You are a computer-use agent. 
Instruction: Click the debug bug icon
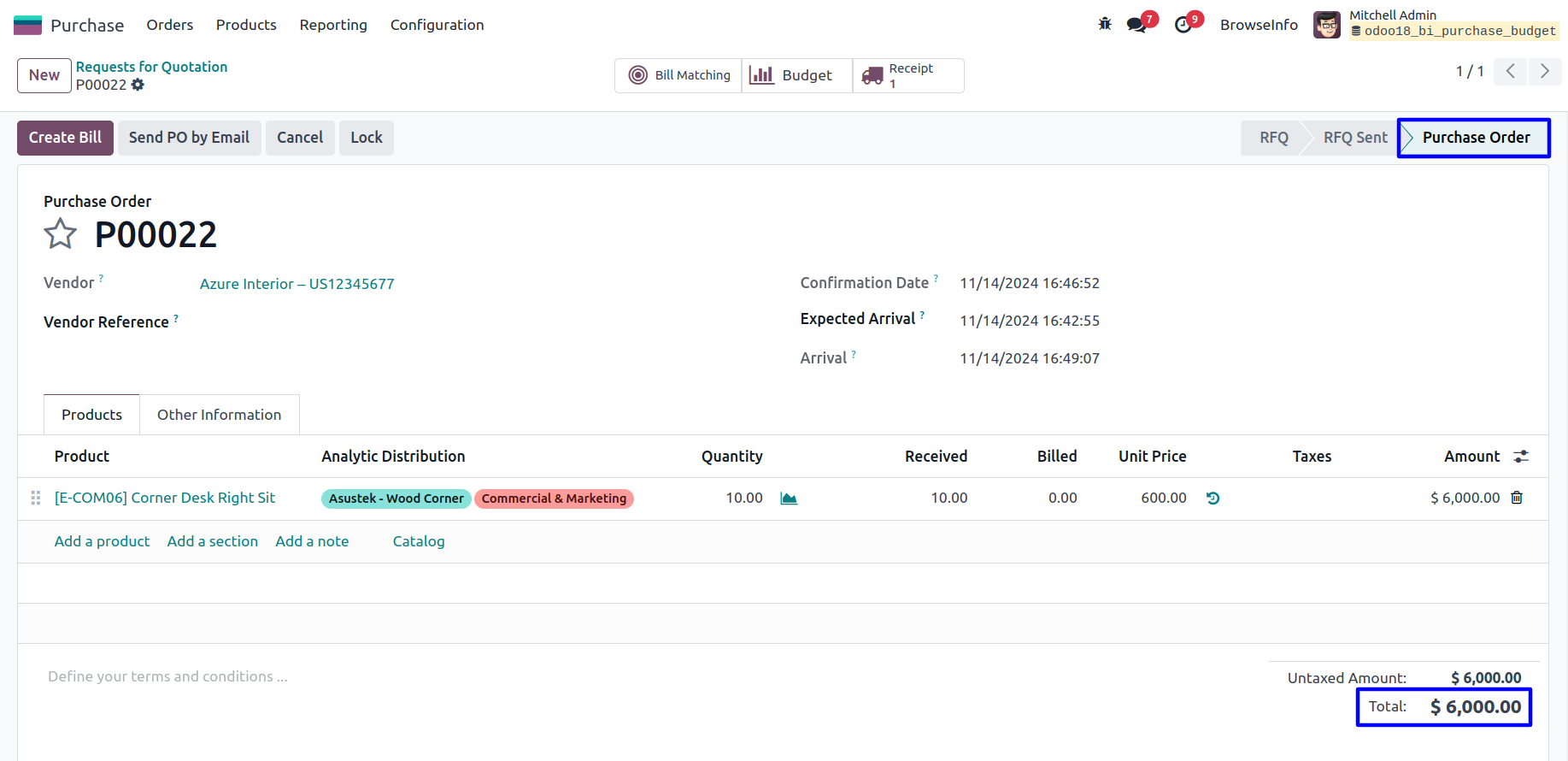1105,24
